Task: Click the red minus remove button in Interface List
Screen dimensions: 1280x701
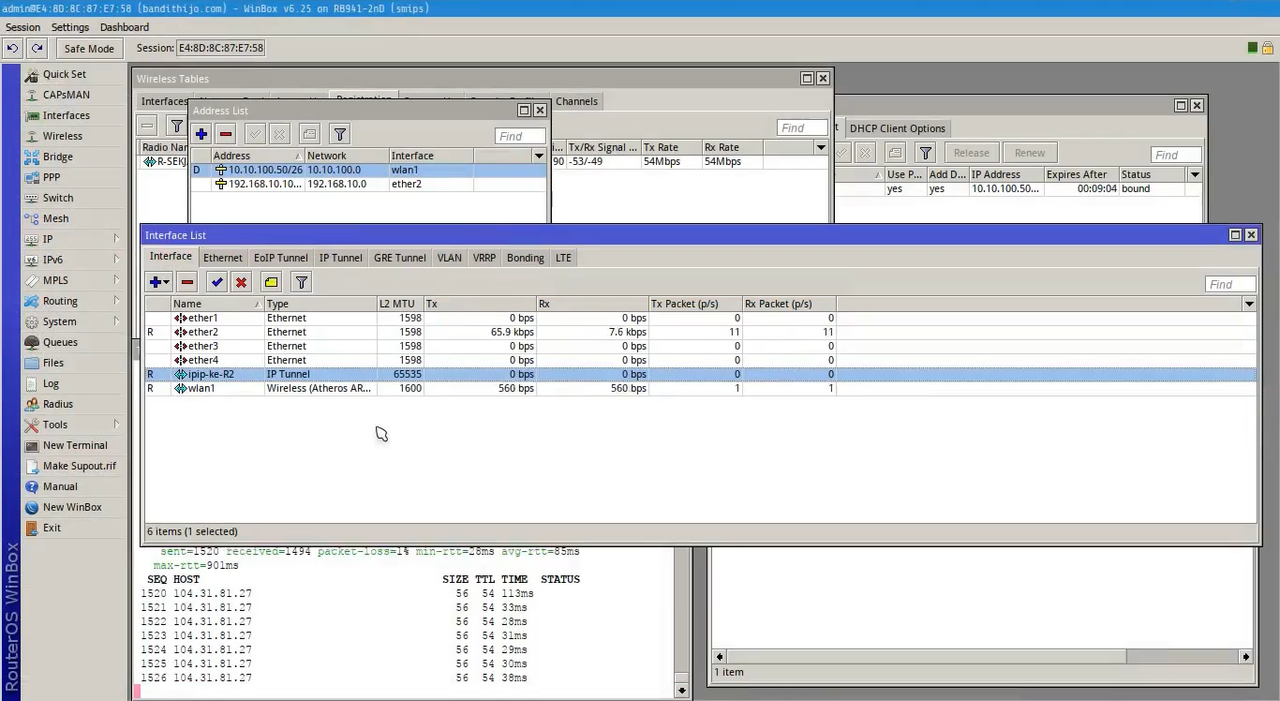Action: 187,282
